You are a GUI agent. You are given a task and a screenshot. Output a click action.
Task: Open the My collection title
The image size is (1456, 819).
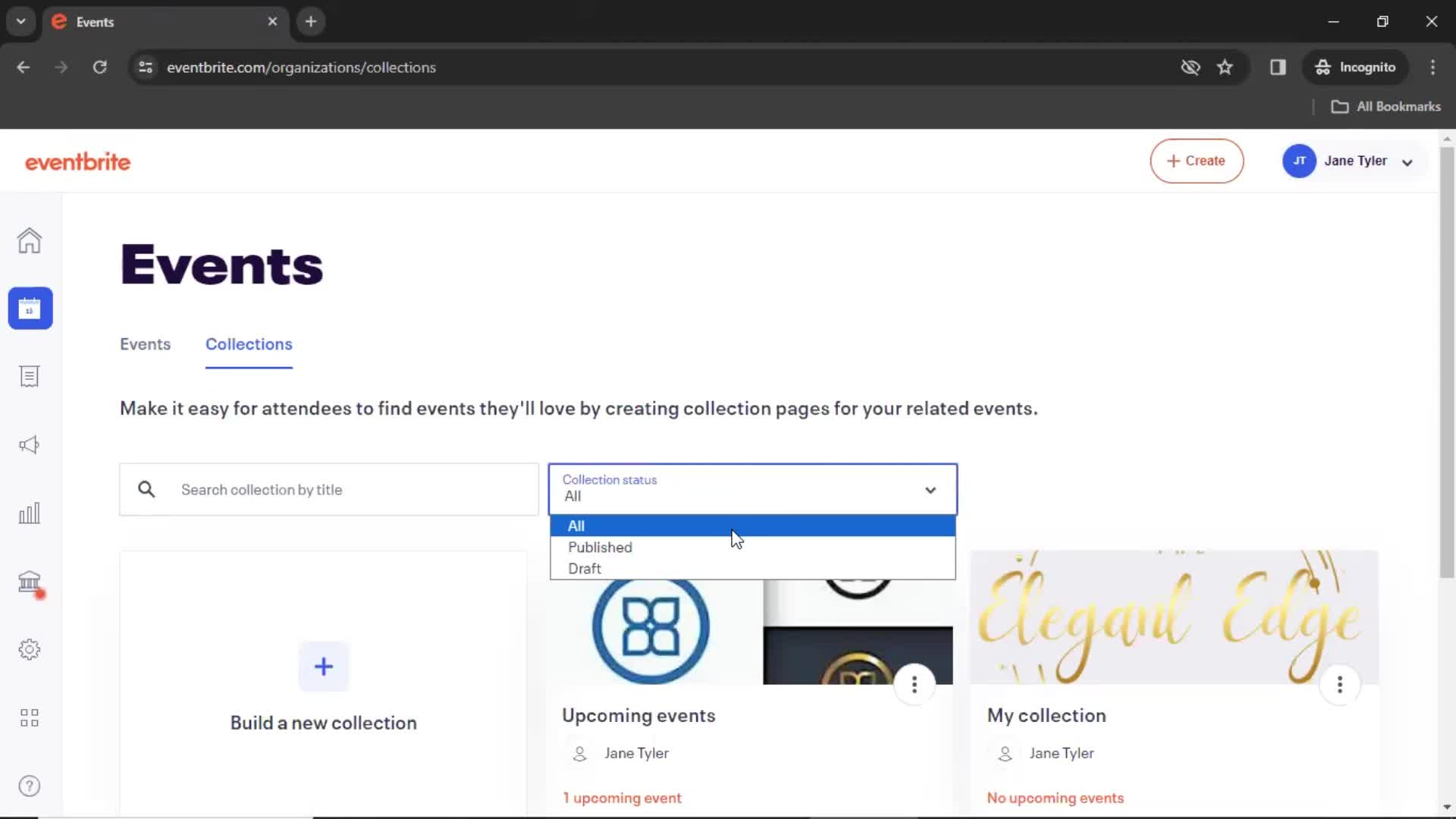1046,716
